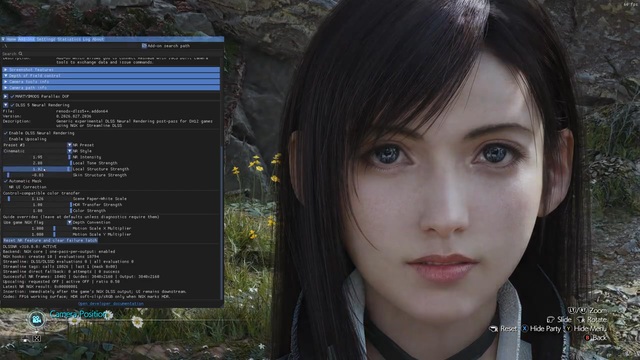Click the NR Intensity slider
The width and height of the screenshot is (640, 360).
pos(37,157)
